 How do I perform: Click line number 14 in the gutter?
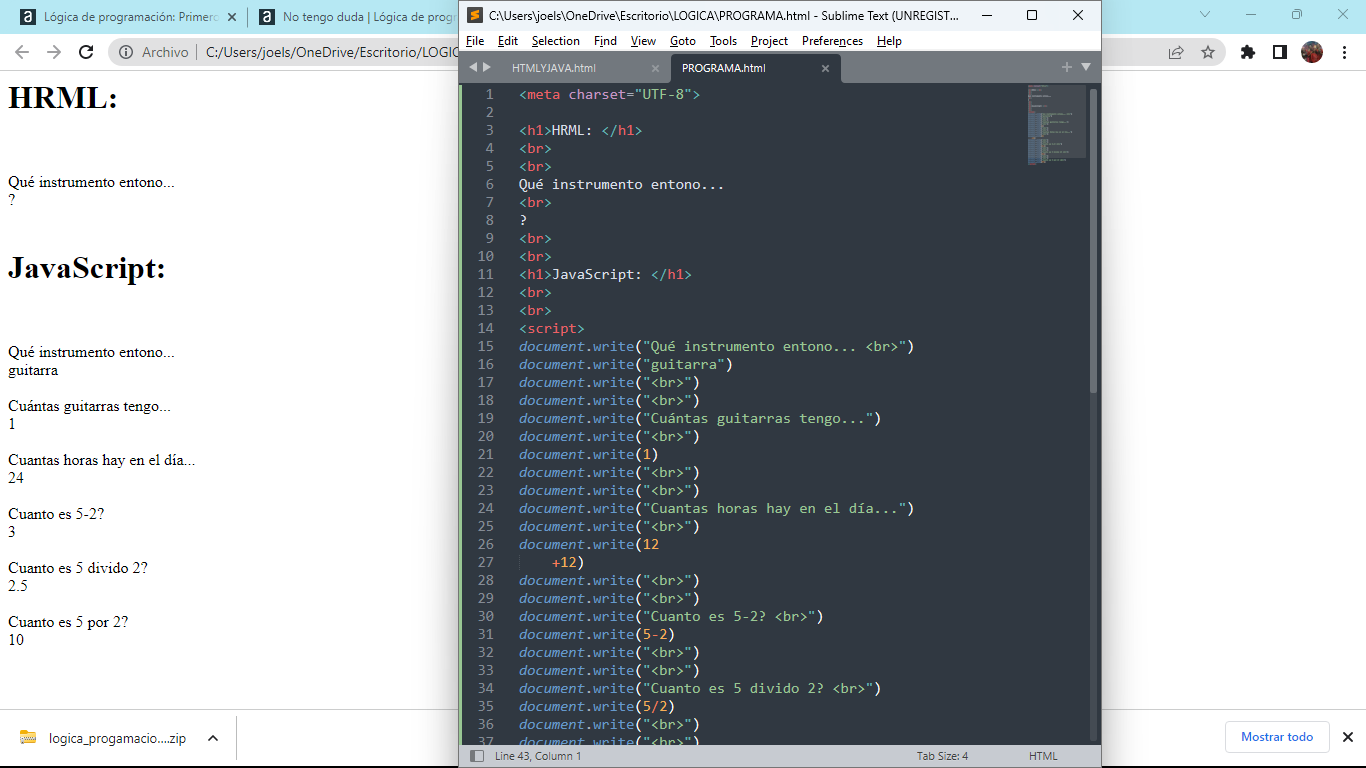[x=486, y=328]
